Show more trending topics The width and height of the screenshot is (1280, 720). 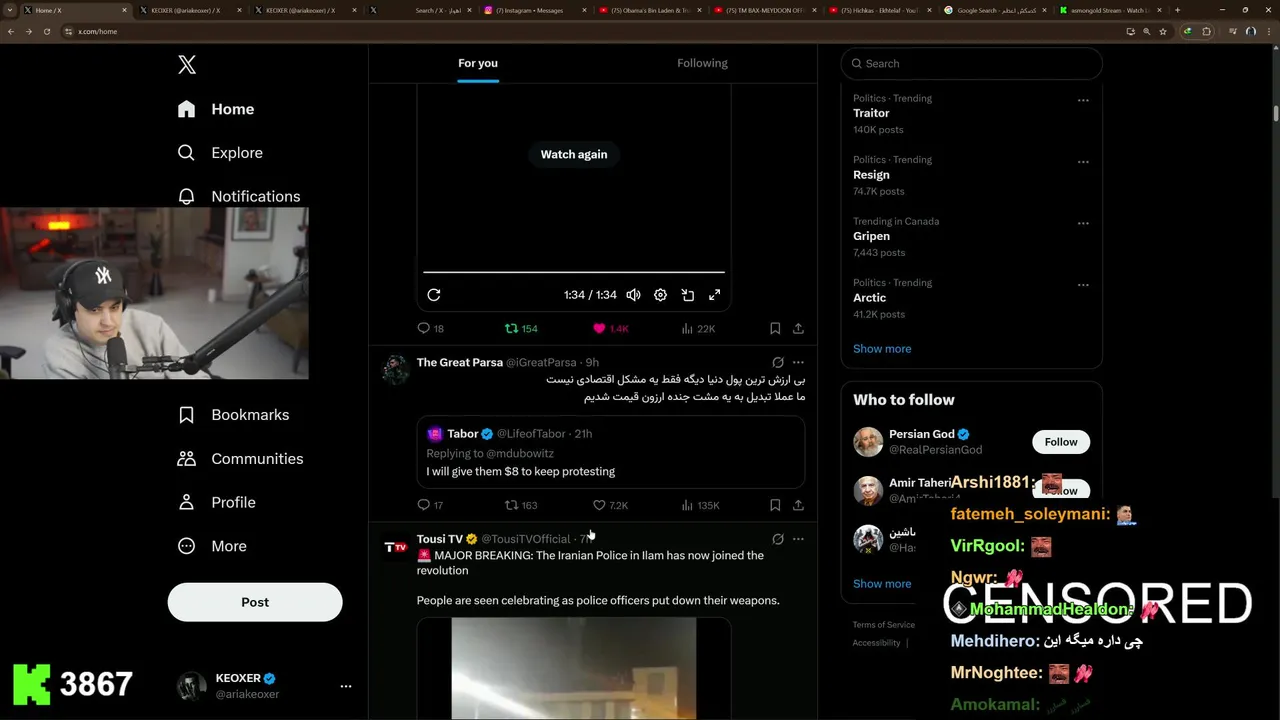[882, 349]
